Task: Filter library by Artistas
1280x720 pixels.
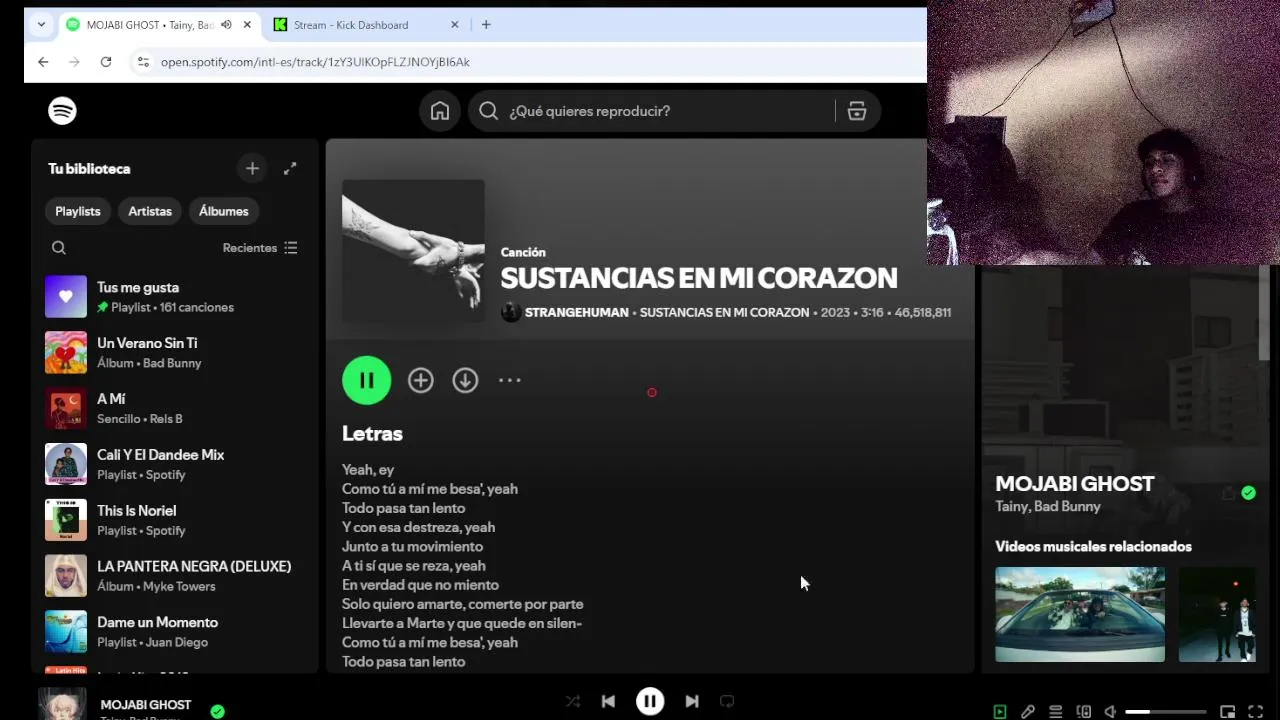Action: pyautogui.click(x=150, y=211)
